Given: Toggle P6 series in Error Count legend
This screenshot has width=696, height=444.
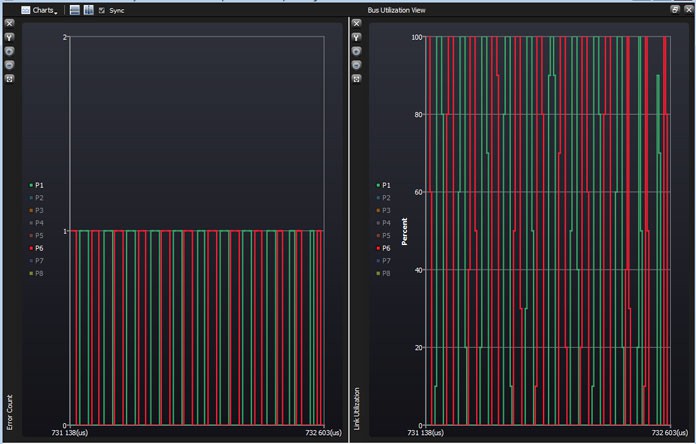Looking at the screenshot, I should coord(36,248).
